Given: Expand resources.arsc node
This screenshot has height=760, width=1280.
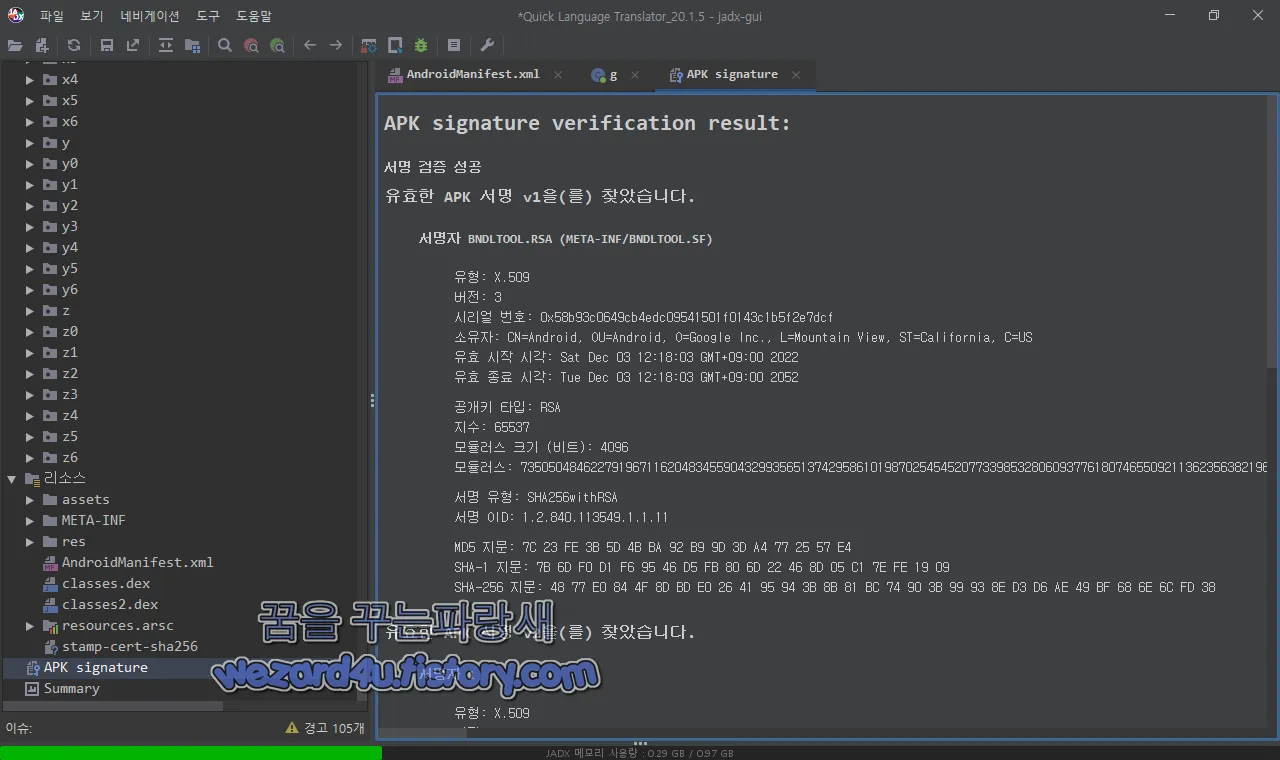Looking at the screenshot, I should point(30,625).
